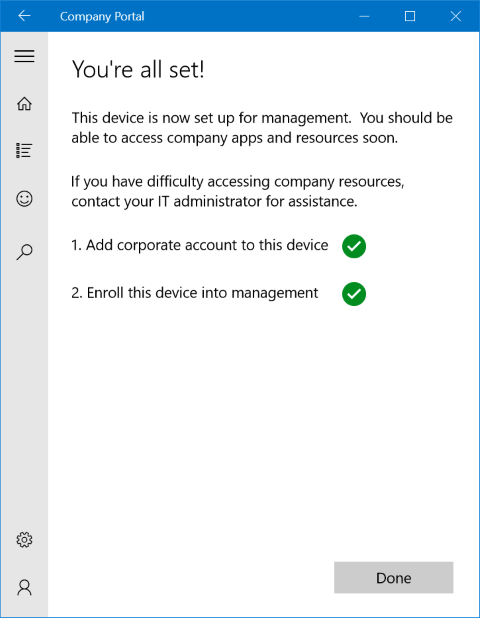Open Settings gear in sidebar
The image size is (480, 618).
point(24,540)
